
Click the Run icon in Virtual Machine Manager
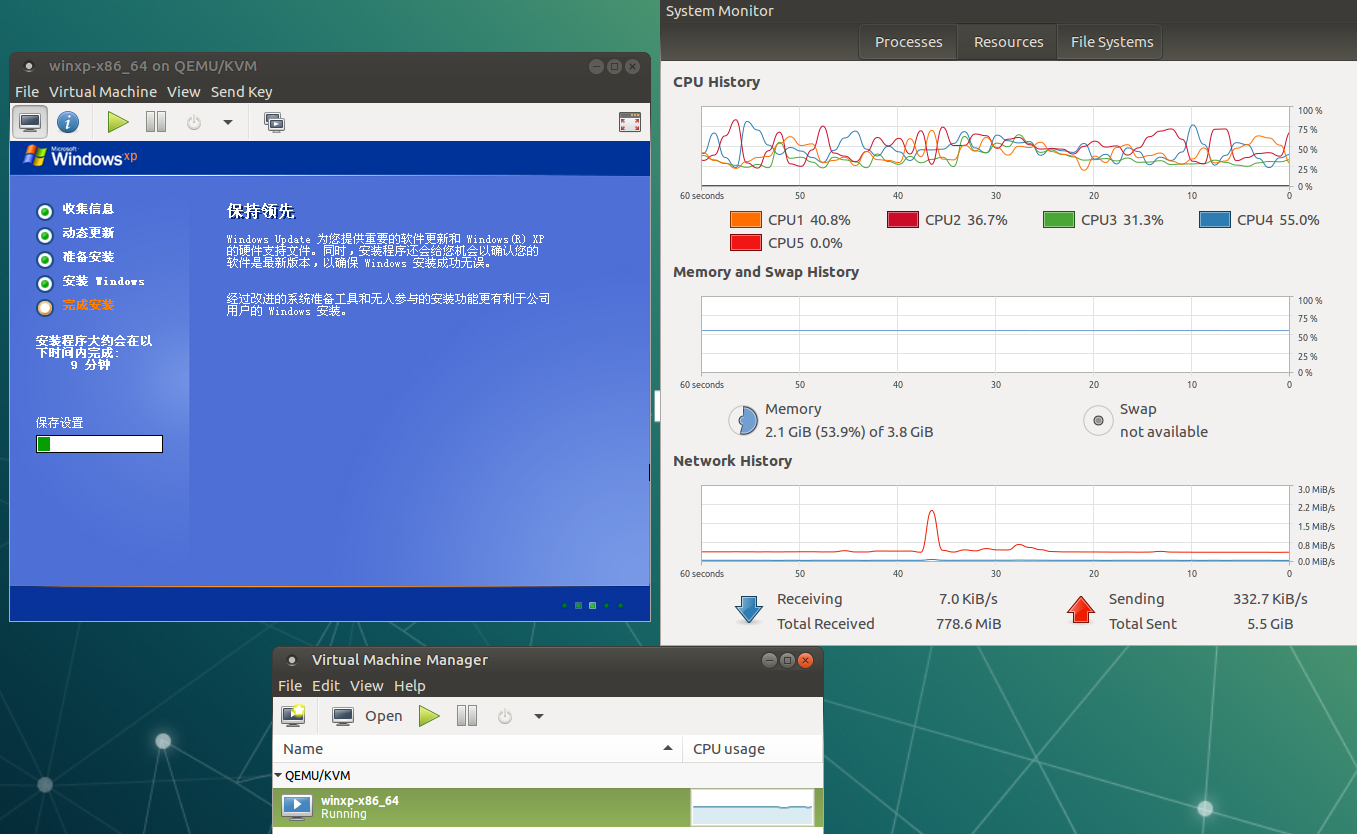429,716
